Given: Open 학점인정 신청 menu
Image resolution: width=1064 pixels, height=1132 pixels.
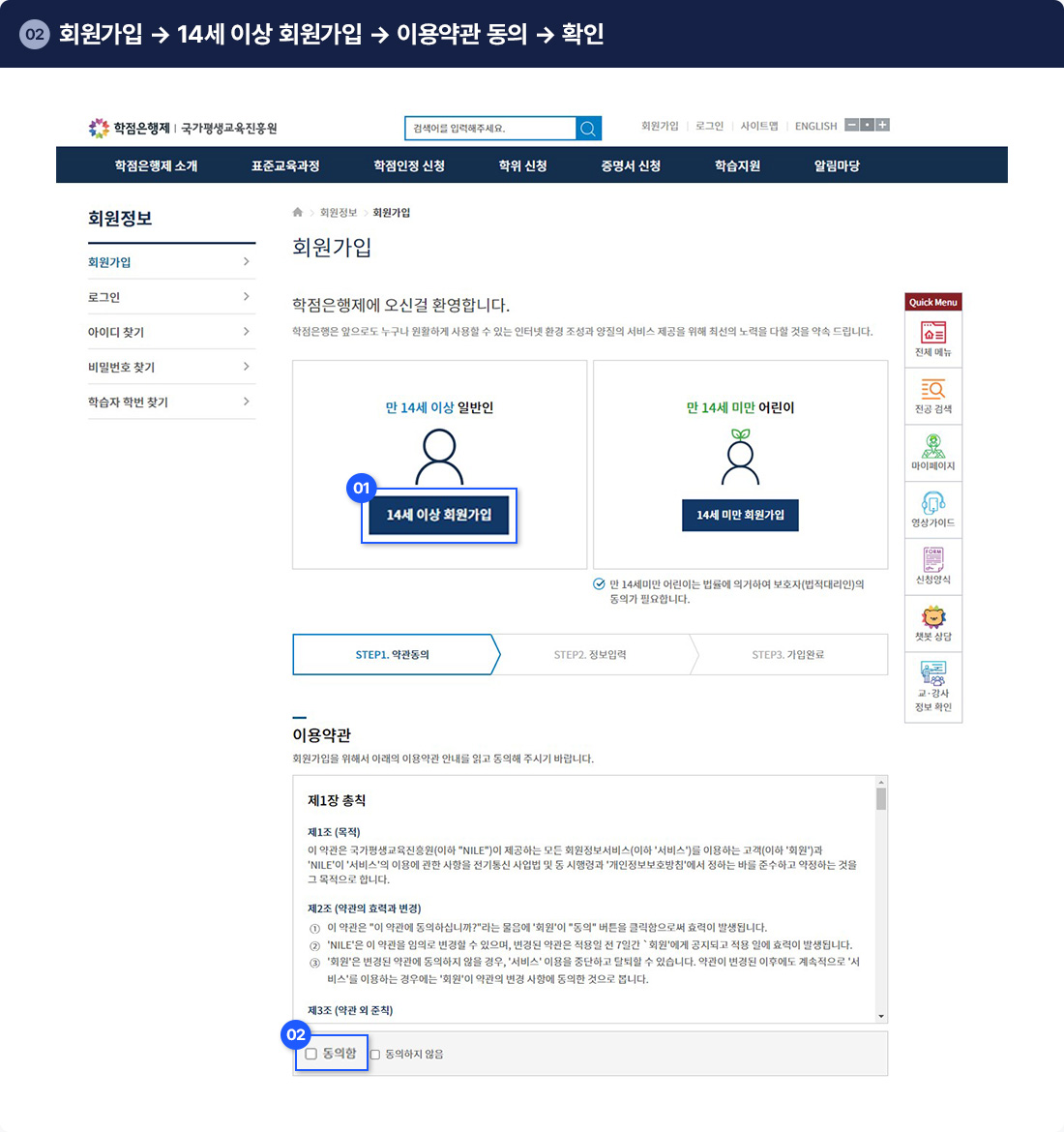Looking at the screenshot, I should click(x=409, y=165).
